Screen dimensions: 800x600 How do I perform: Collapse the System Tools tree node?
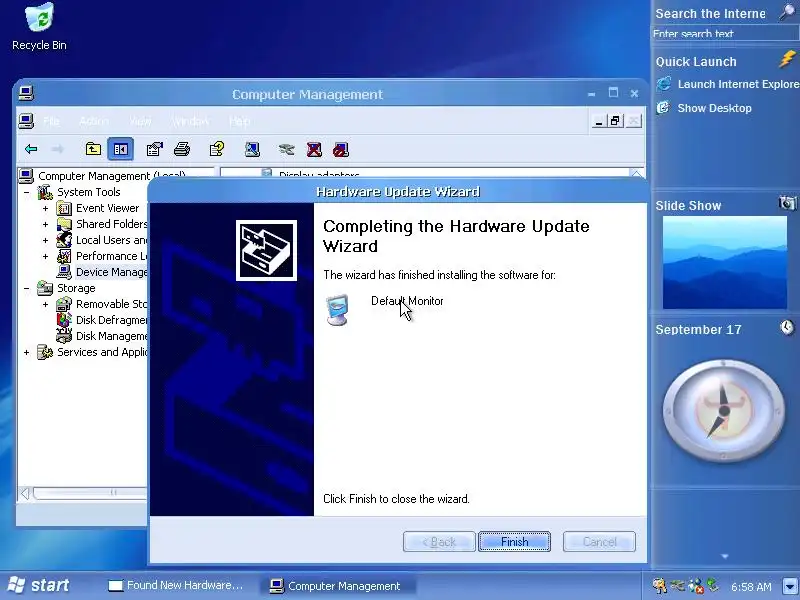(27, 192)
